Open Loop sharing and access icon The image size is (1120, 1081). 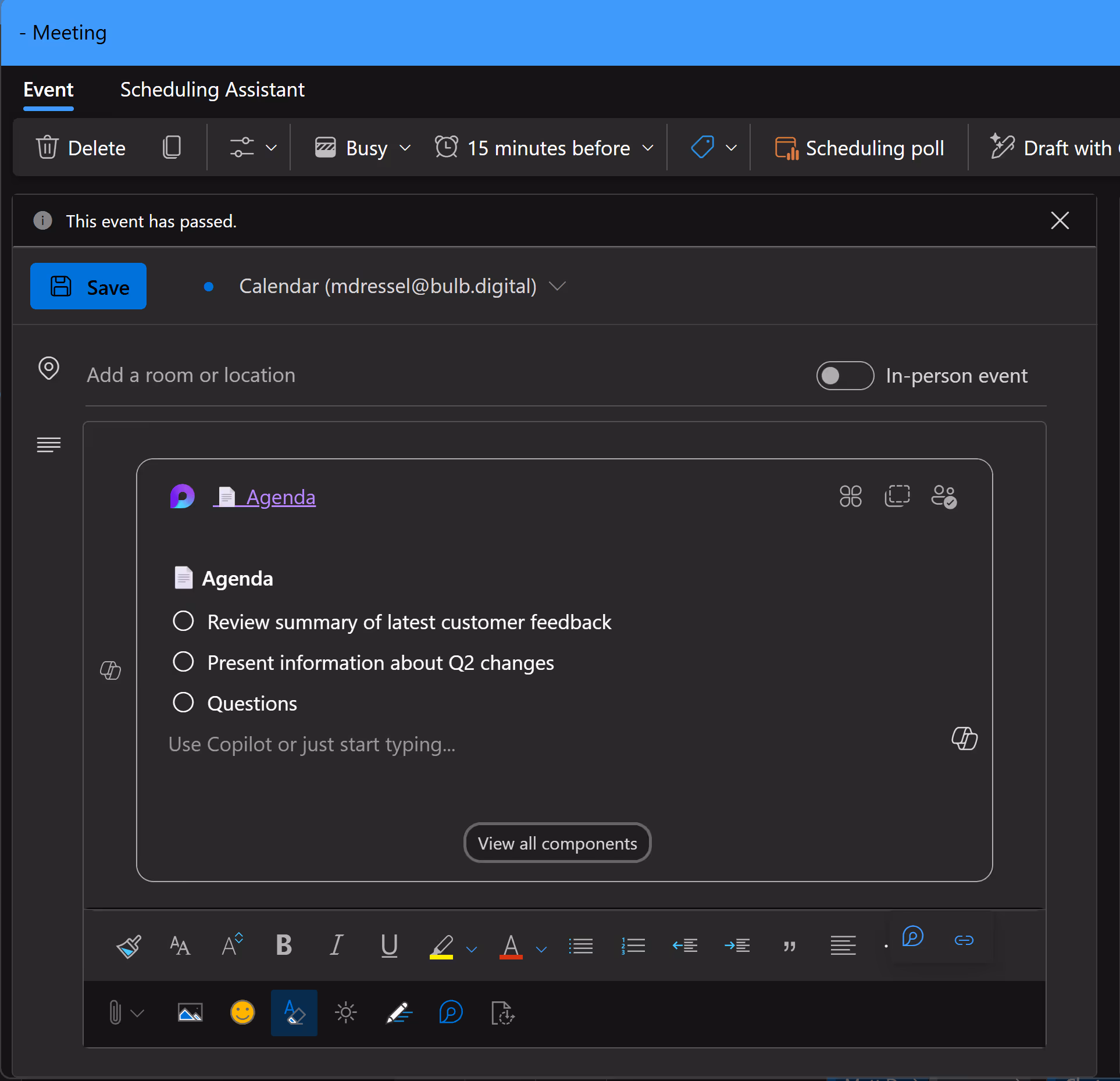(x=943, y=497)
